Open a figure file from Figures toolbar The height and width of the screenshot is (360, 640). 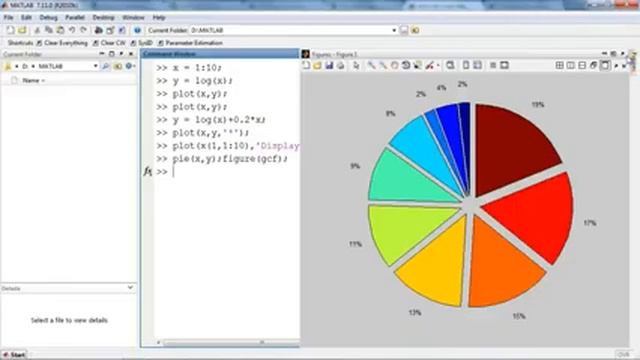pyautogui.click(x=318, y=65)
